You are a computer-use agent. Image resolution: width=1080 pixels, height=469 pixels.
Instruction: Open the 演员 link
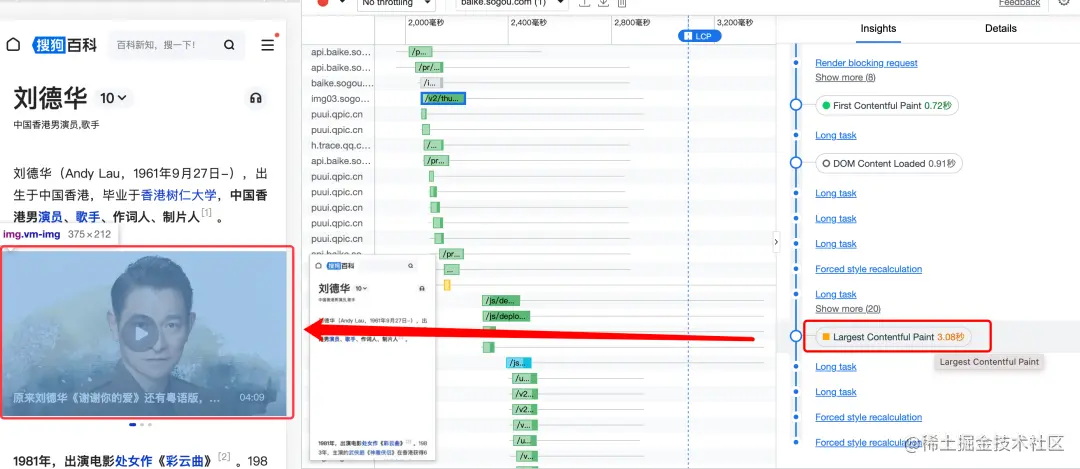pyautogui.click(x=51, y=217)
